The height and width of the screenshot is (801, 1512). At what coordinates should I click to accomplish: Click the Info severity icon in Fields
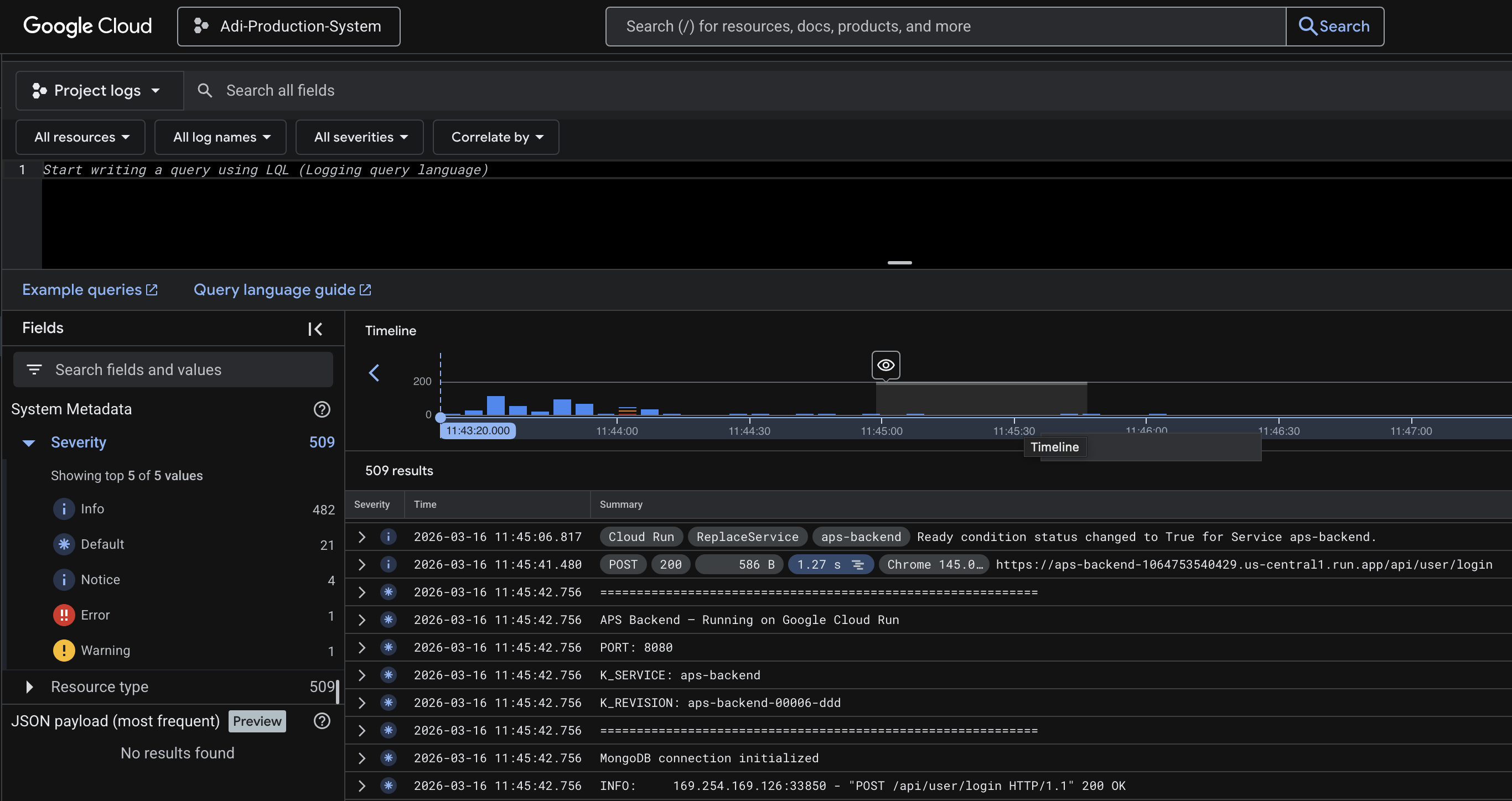pos(64,509)
